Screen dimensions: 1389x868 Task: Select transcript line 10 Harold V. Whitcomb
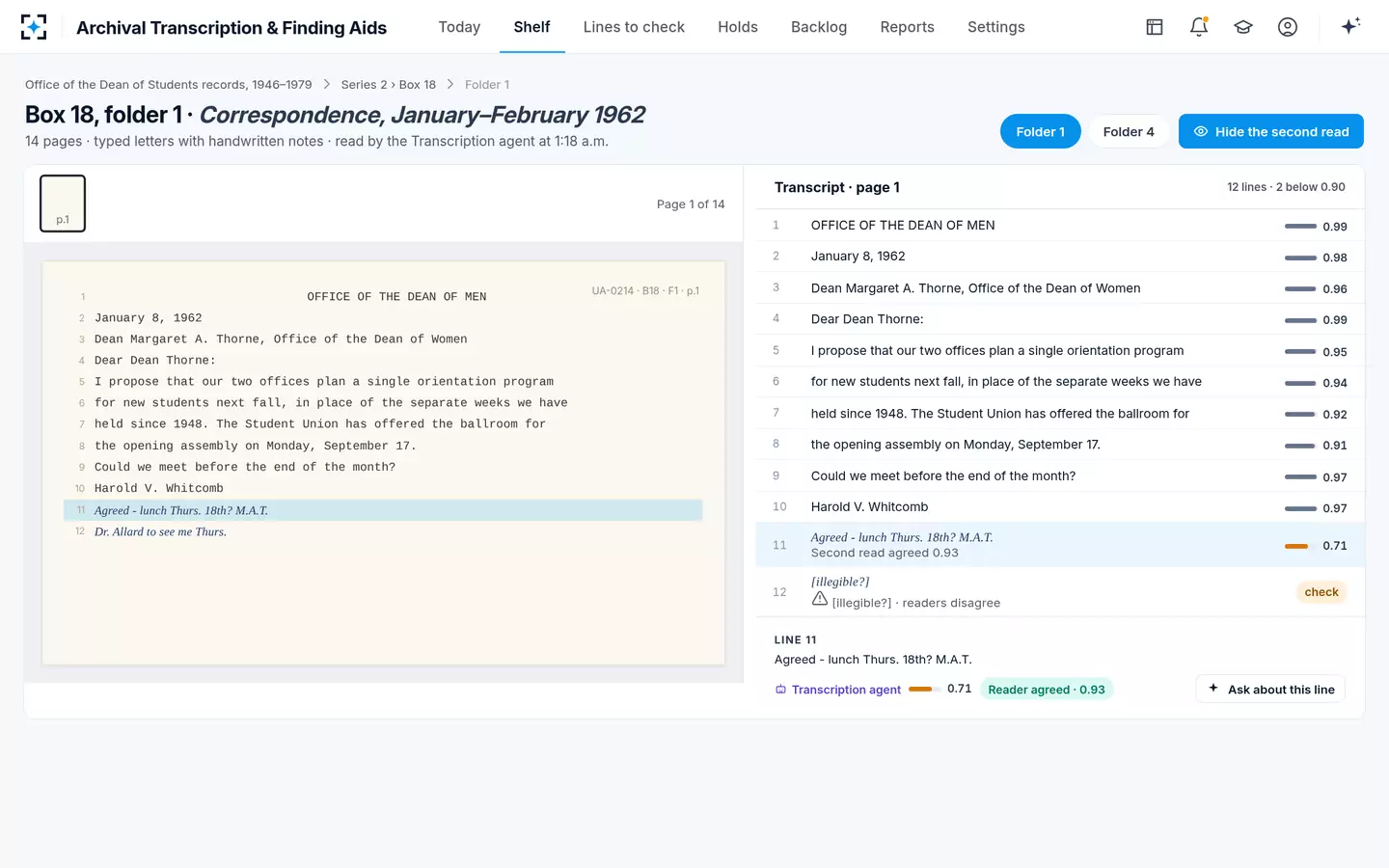[x=1060, y=507]
